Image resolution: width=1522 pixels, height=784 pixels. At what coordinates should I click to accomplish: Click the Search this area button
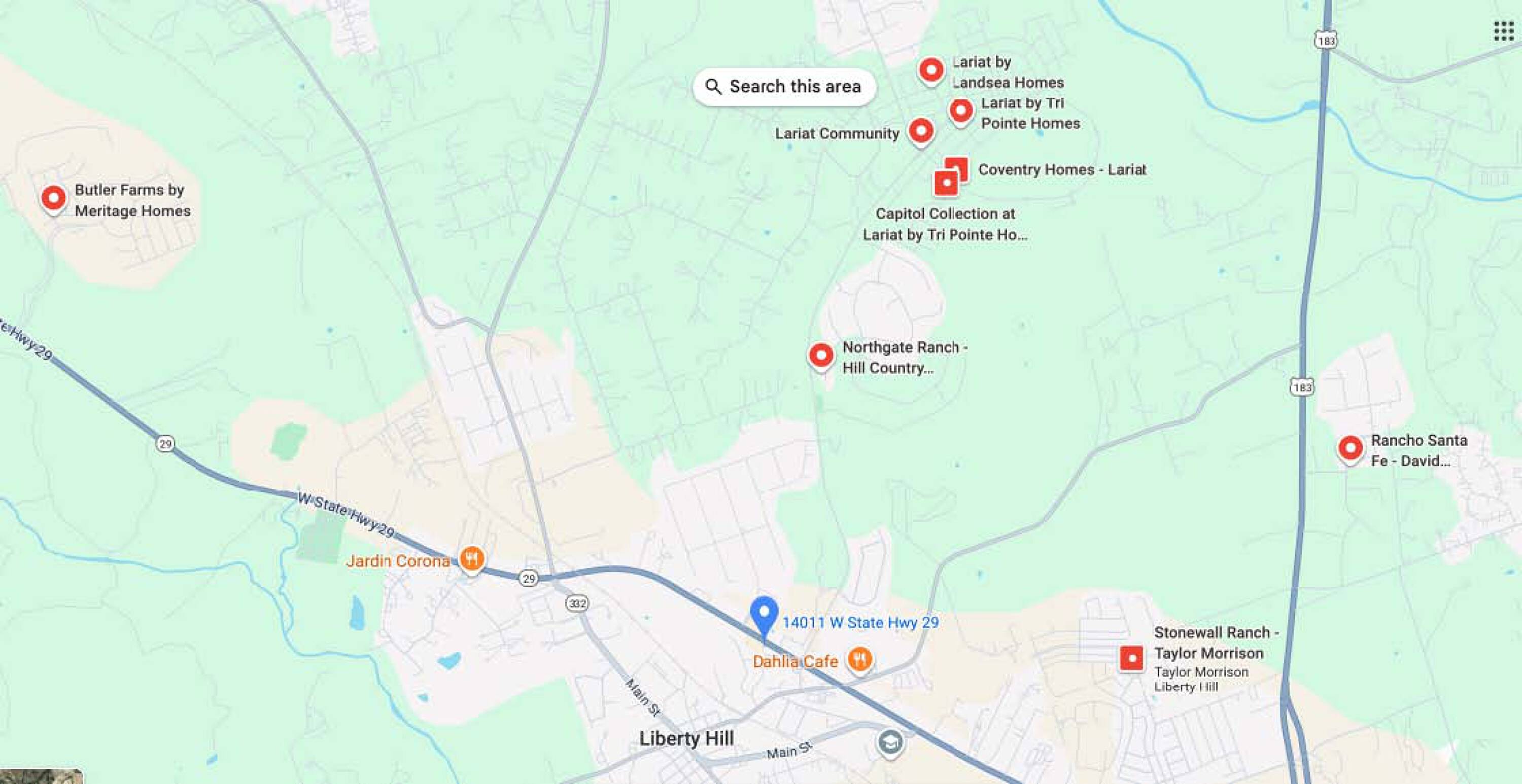[x=784, y=87]
